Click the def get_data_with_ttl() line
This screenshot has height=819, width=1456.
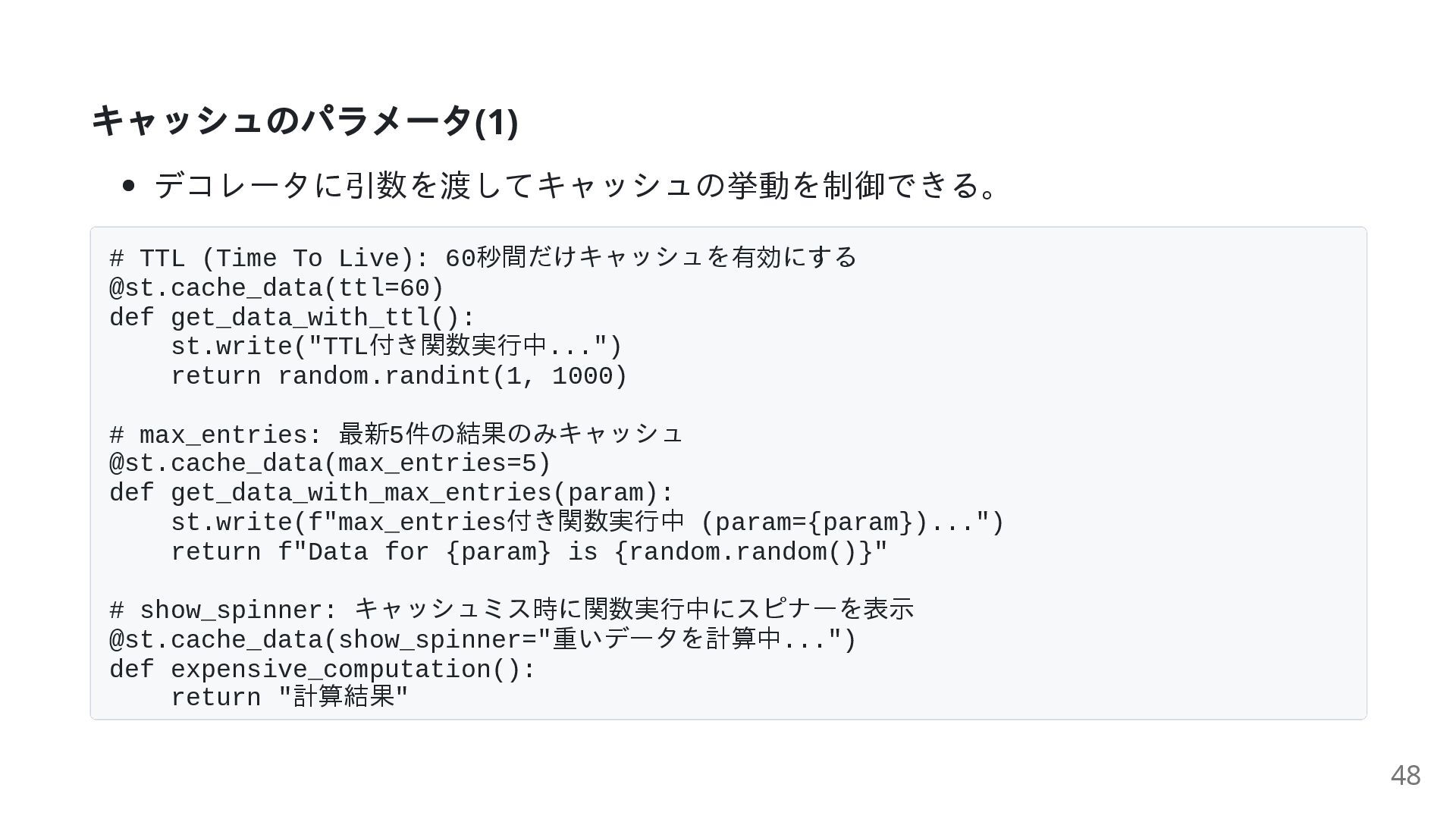pyautogui.click(x=292, y=318)
